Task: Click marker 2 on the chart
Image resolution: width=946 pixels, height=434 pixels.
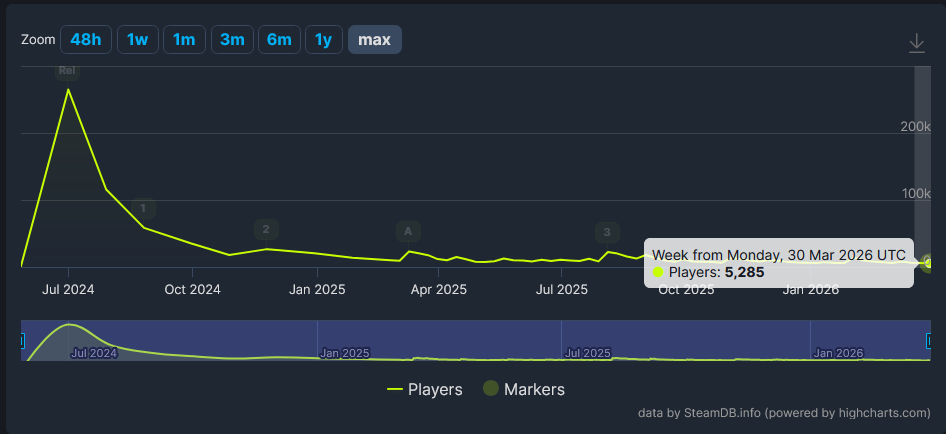Action: pyautogui.click(x=266, y=229)
